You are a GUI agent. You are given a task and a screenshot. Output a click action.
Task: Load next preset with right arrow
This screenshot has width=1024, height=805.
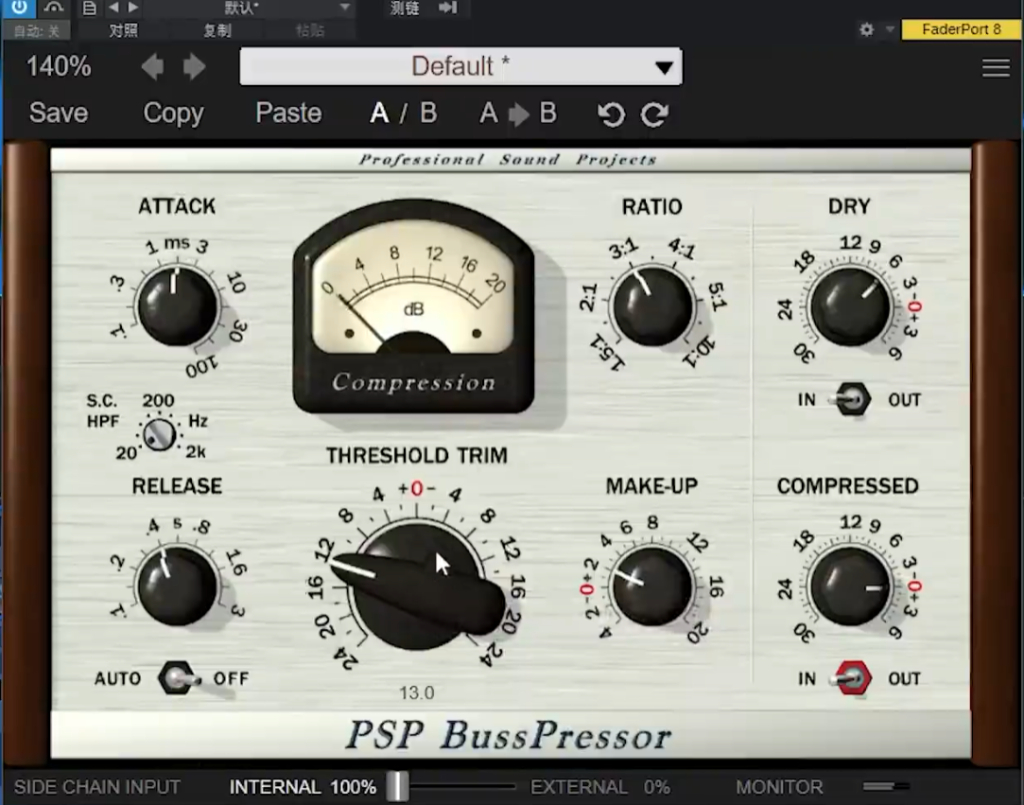(194, 67)
